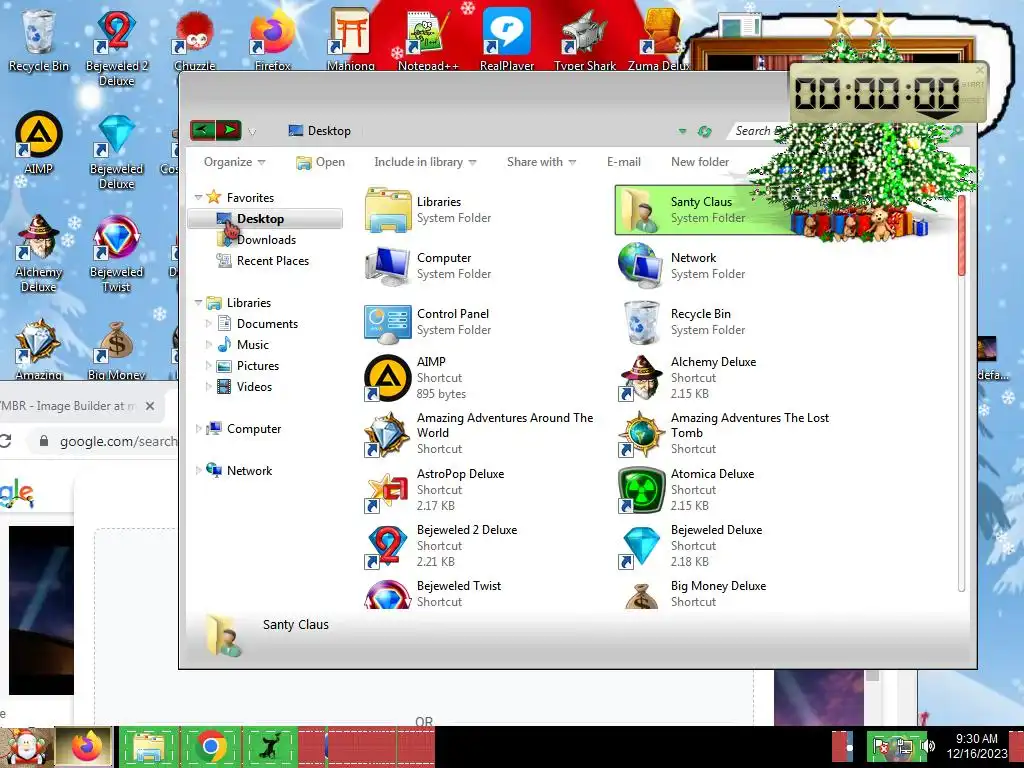Click Open in the Explorer toolbar
1024x768 pixels.
point(320,162)
